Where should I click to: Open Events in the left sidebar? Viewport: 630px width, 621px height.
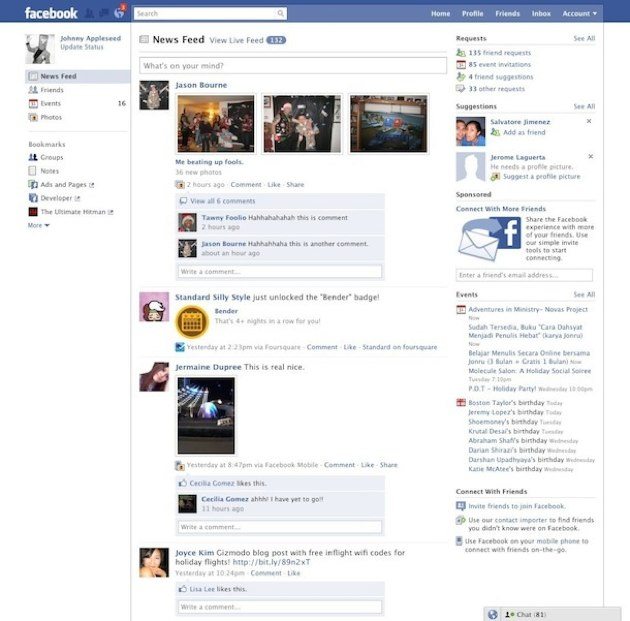tap(50, 103)
